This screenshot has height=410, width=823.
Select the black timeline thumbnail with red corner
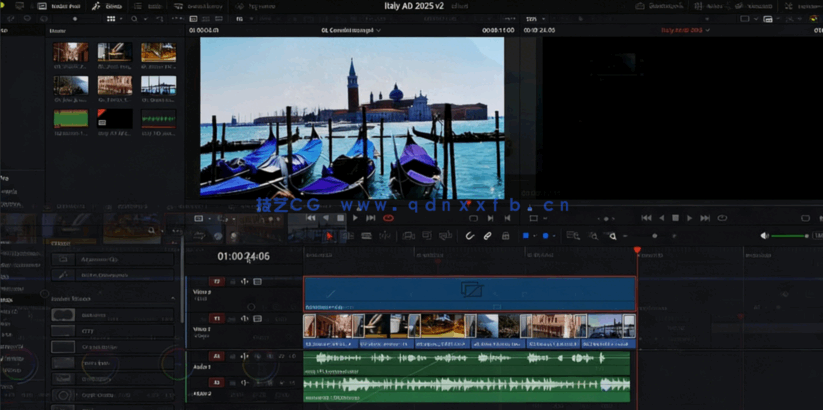[x=114, y=119]
